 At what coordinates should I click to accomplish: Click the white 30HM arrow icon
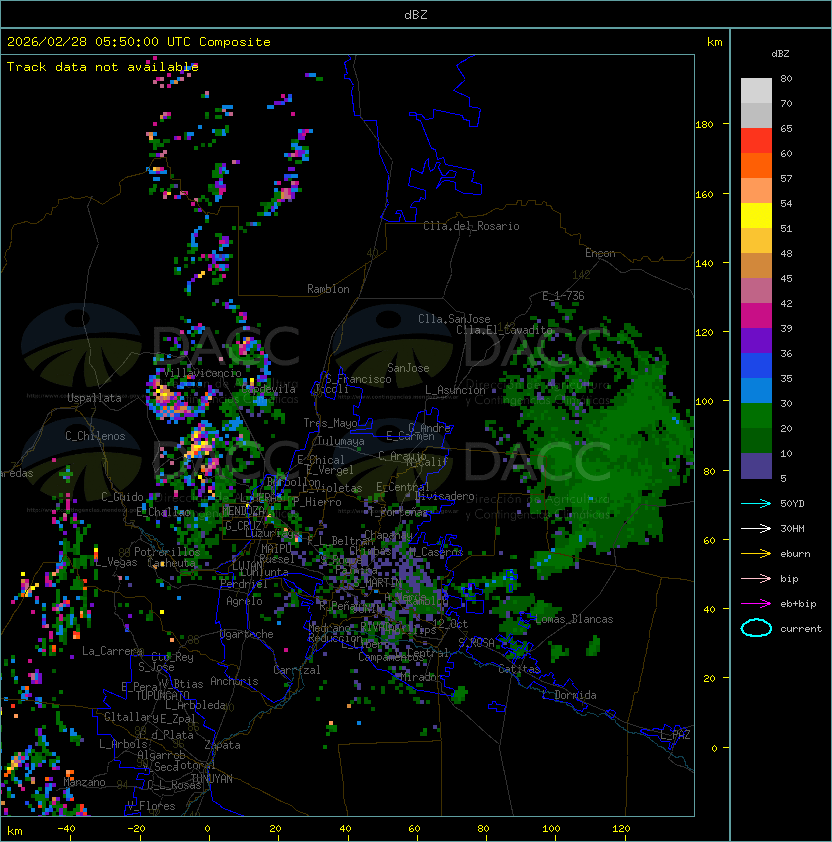point(756,529)
